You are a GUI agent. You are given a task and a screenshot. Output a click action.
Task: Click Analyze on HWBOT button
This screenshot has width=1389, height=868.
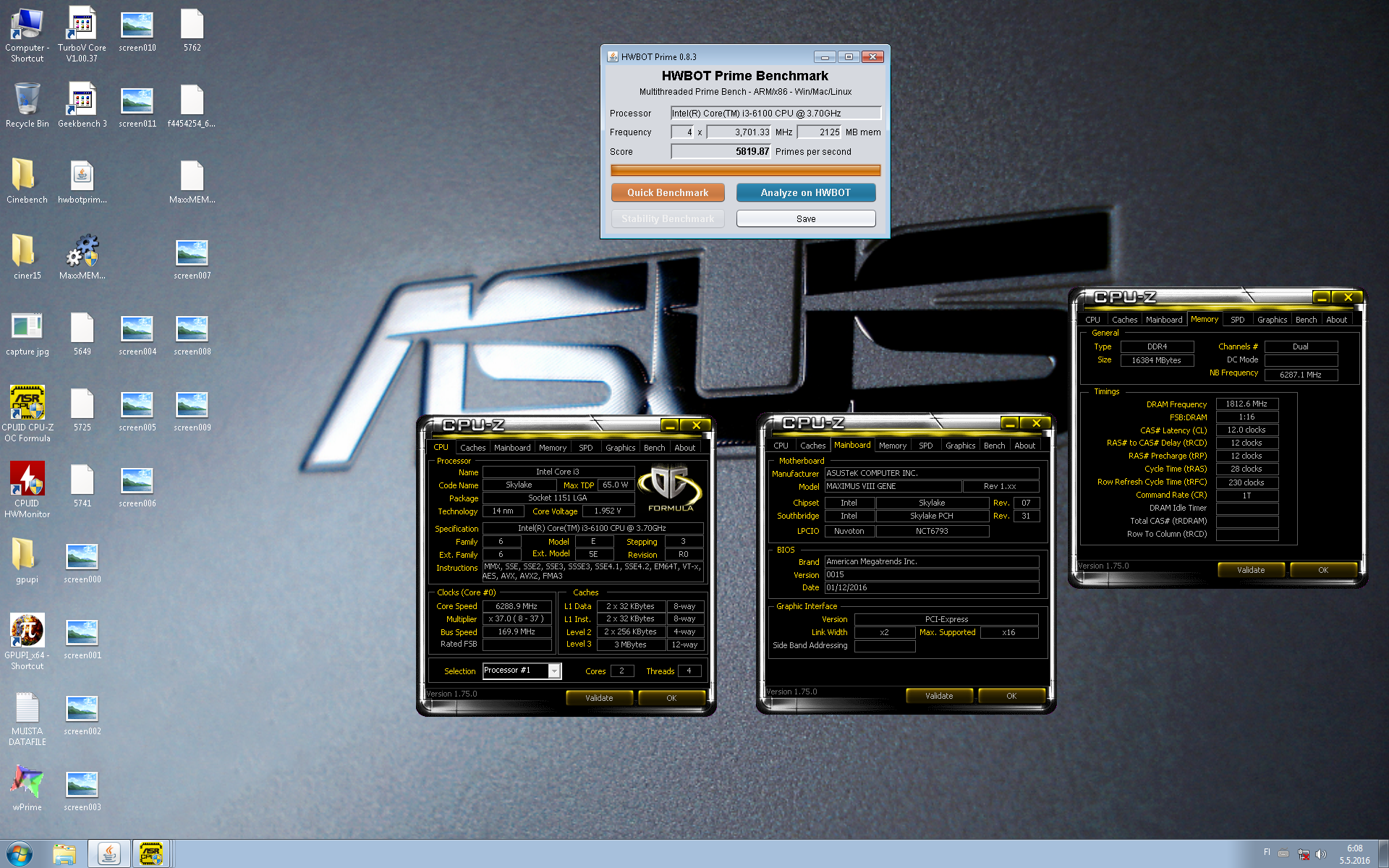pos(806,192)
